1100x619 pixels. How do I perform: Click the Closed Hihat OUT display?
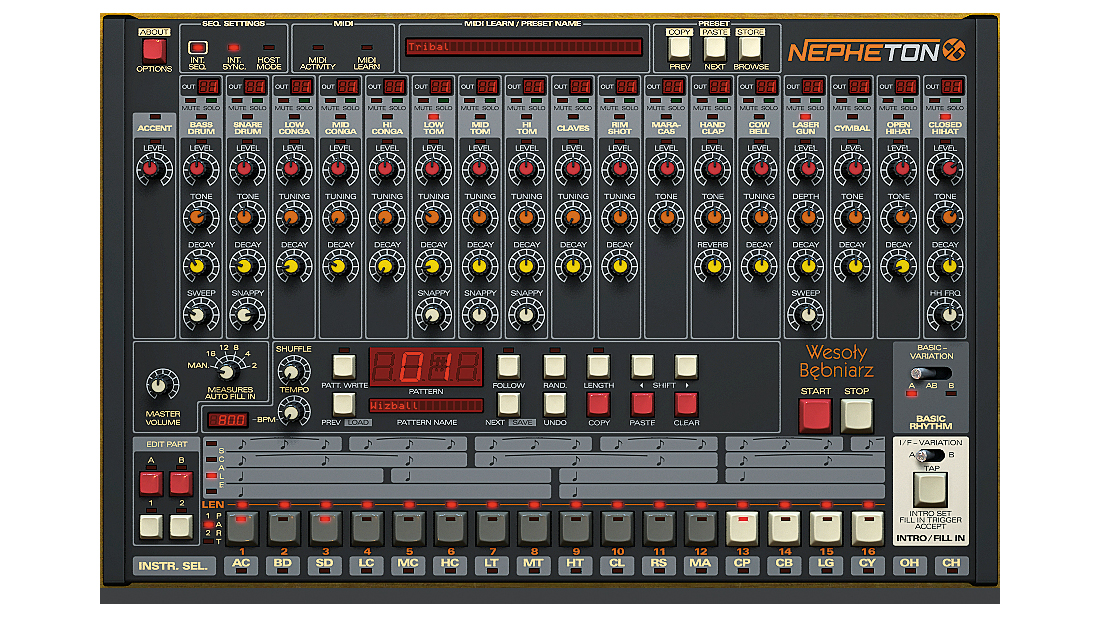[x=952, y=86]
